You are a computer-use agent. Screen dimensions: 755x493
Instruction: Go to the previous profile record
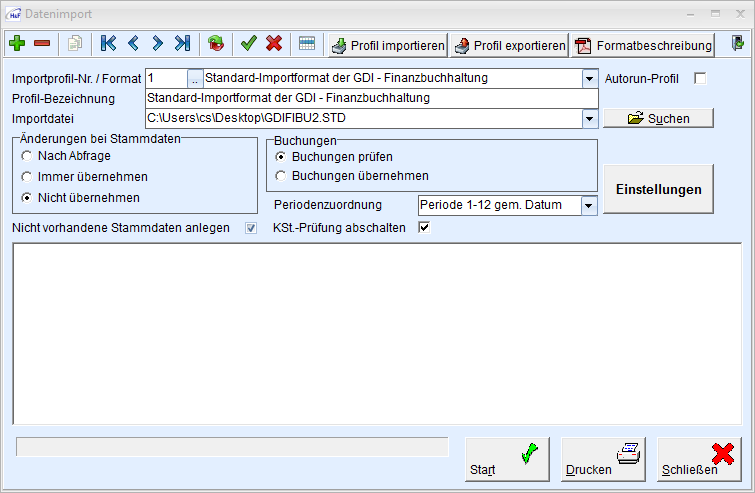pyautogui.click(x=133, y=43)
